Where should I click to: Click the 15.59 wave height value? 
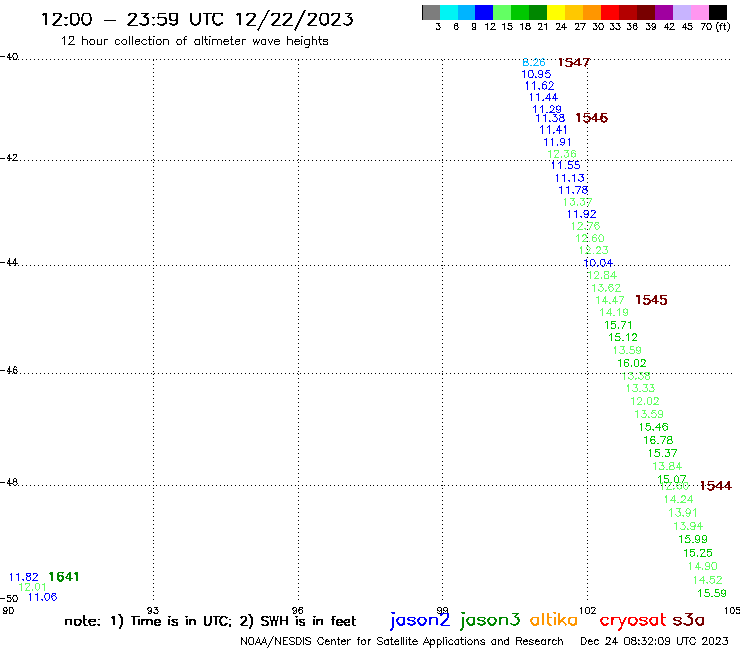point(712,593)
